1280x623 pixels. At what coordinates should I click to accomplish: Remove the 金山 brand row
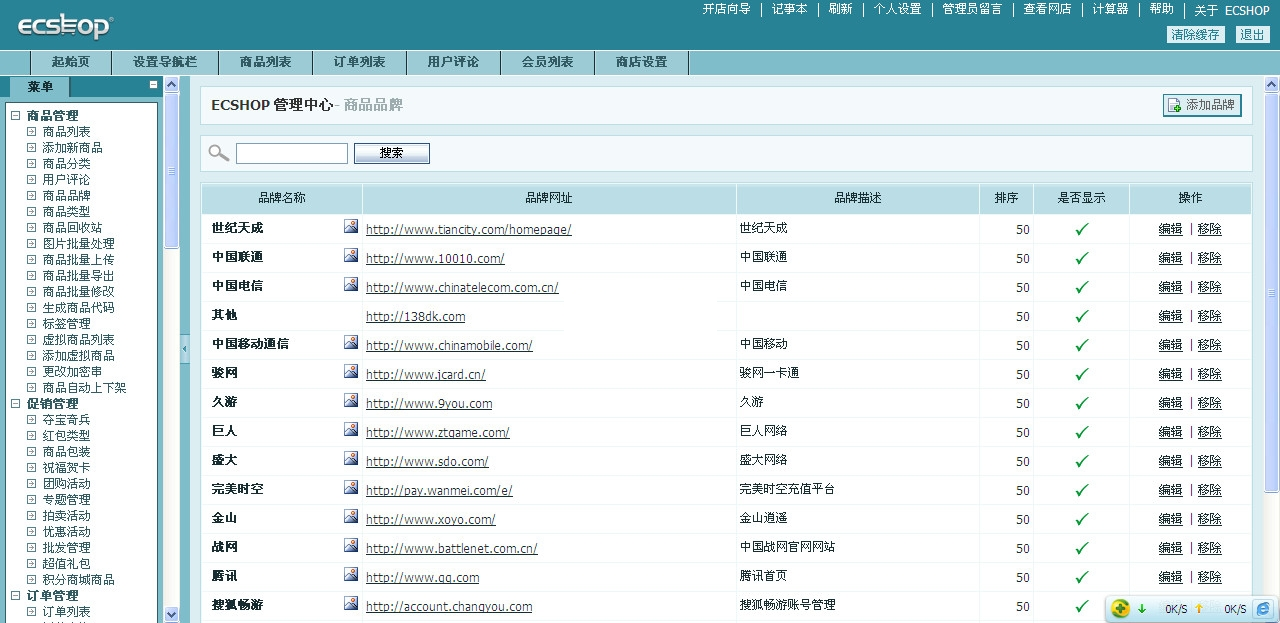point(1209,519)
